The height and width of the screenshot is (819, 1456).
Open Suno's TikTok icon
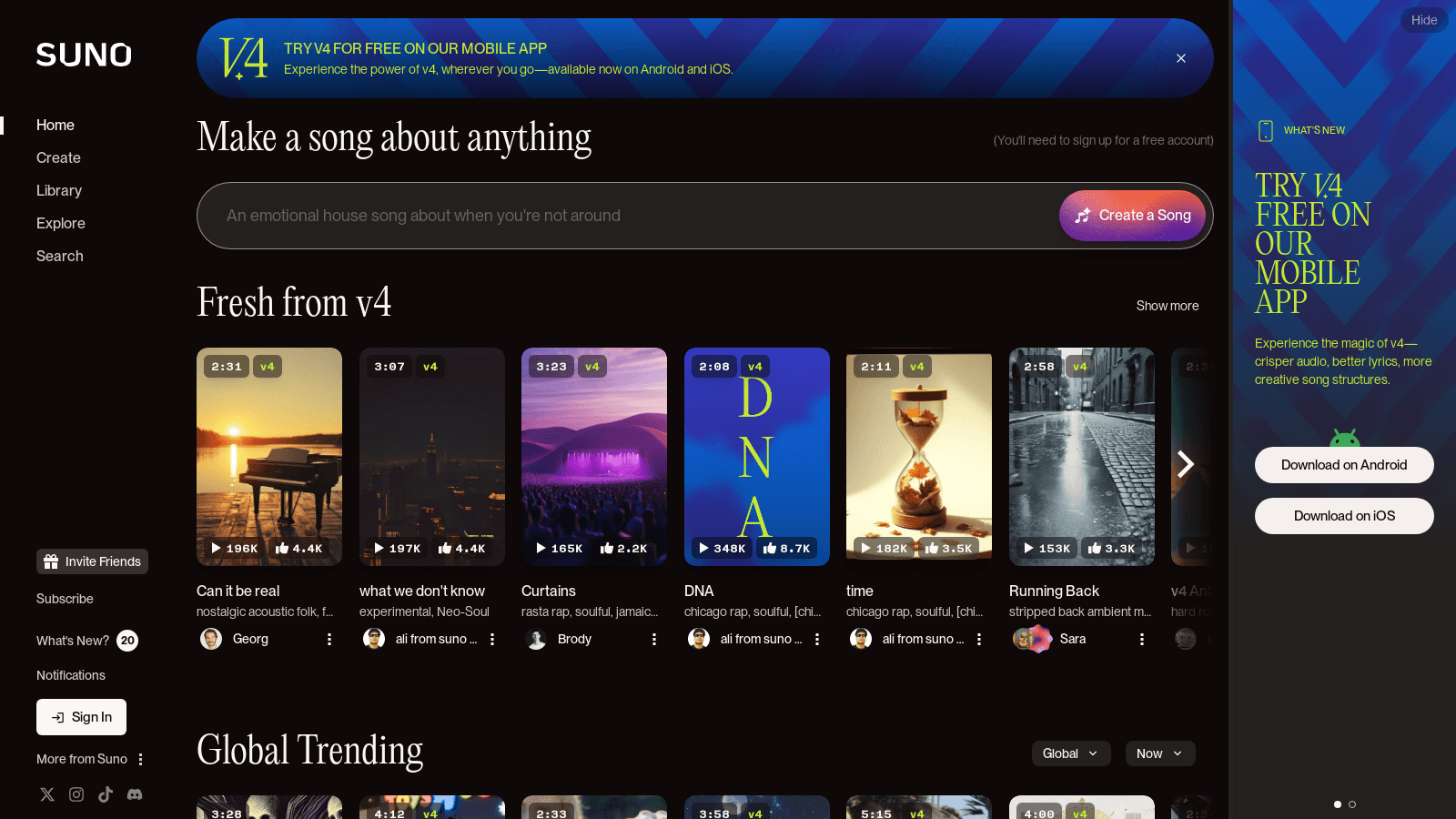pos(106,794)
